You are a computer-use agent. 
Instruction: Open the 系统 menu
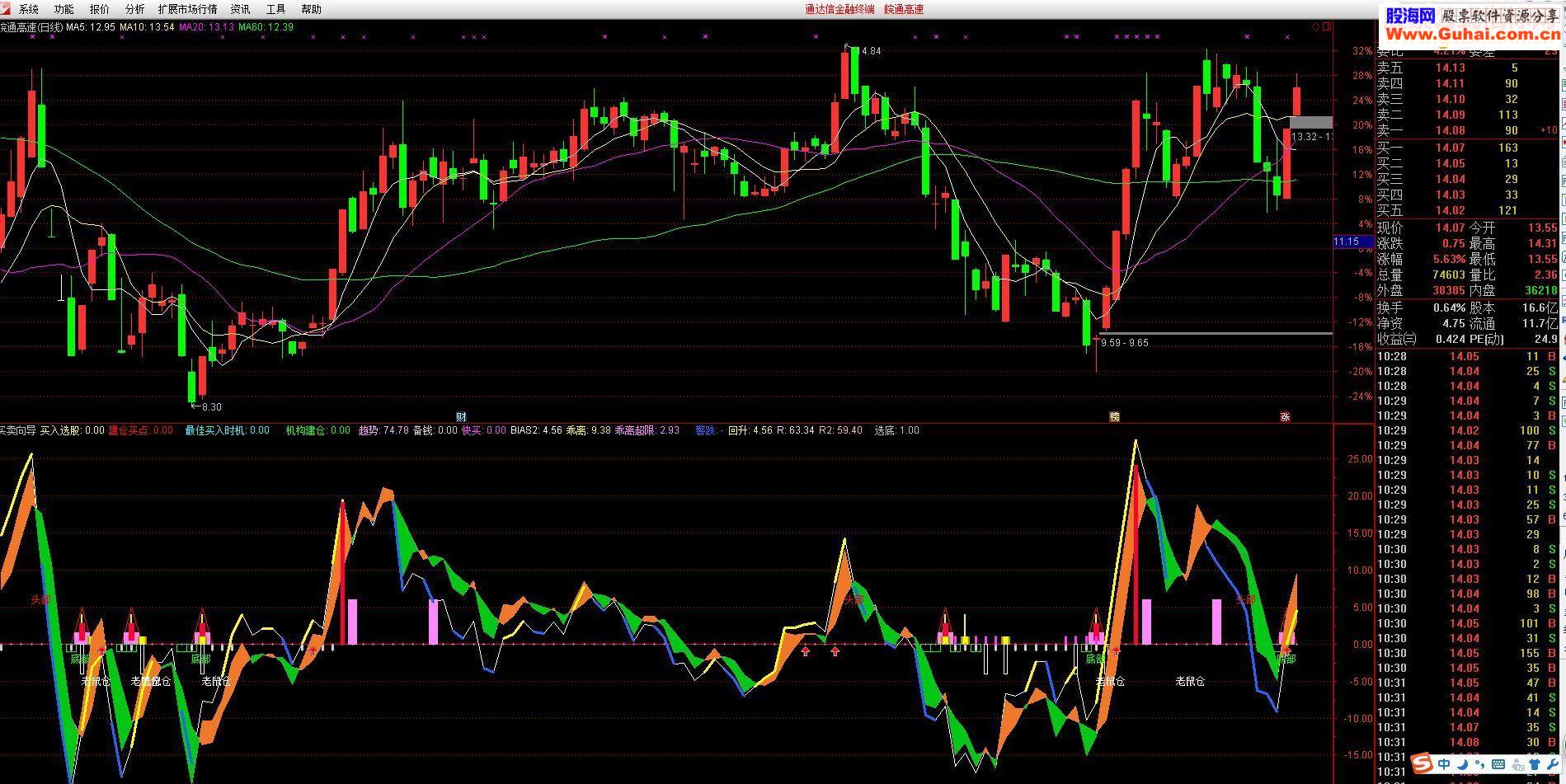[x=28, y=9]
